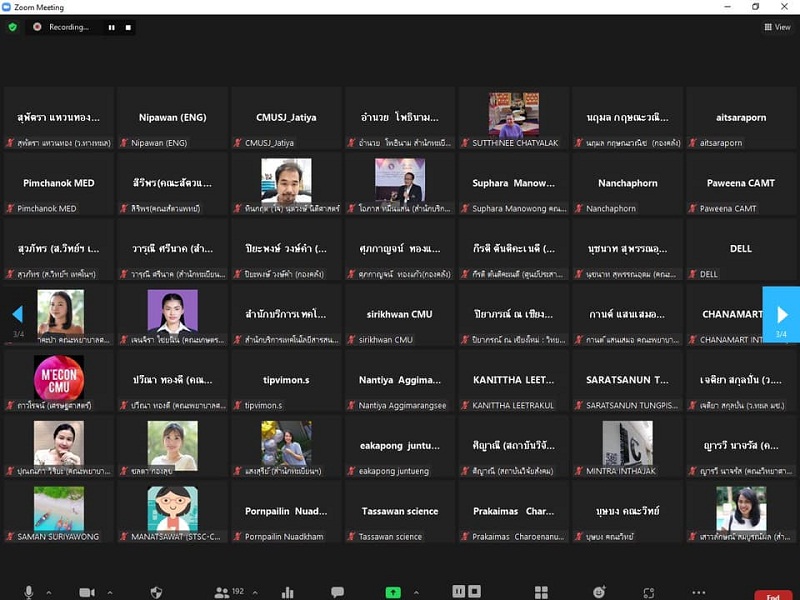Viewport: 800px width, 600px height.
Task: Open the Chat panel
Action: (x=338, y=592)
